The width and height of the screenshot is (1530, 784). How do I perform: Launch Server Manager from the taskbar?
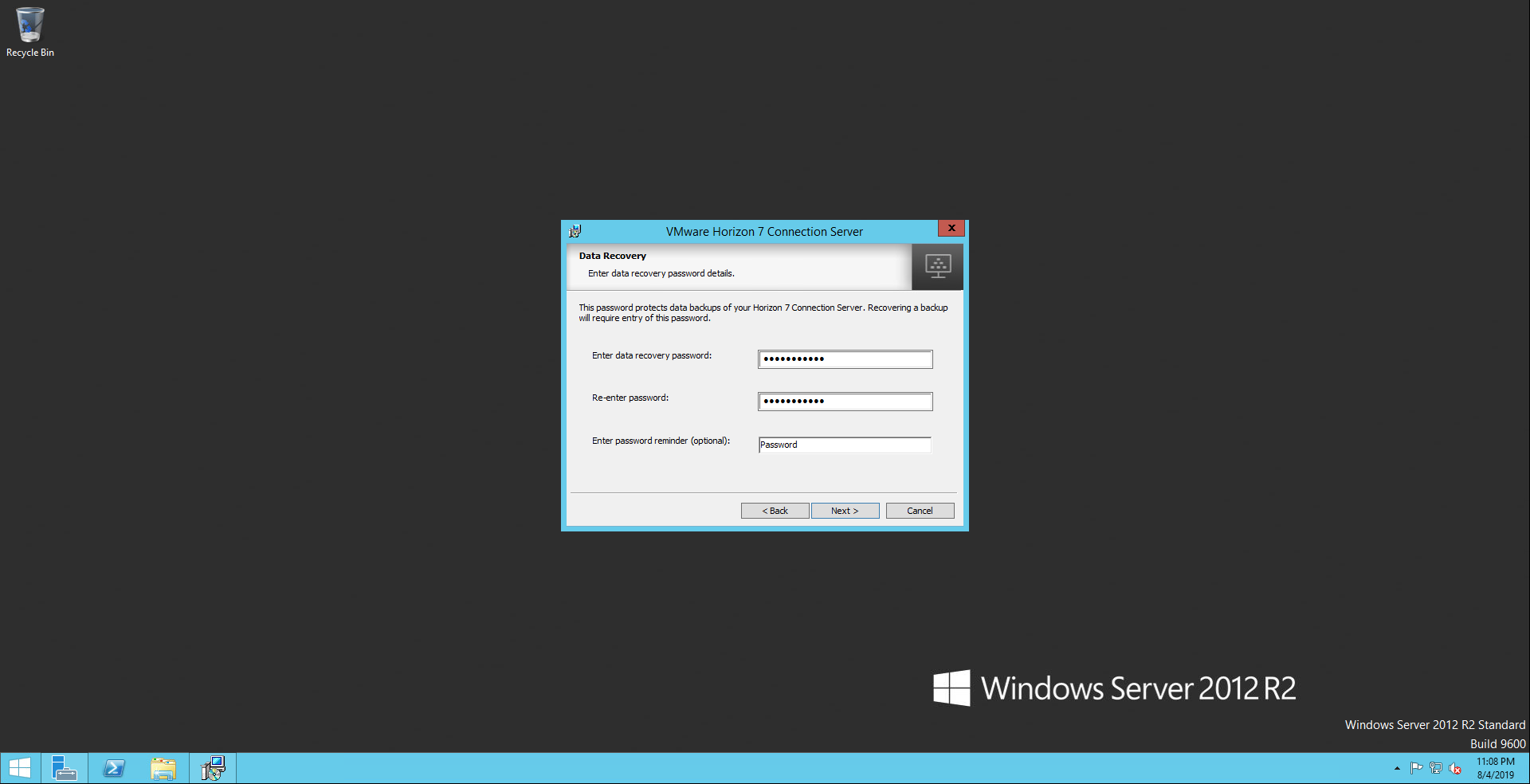(x=64, y=768)
